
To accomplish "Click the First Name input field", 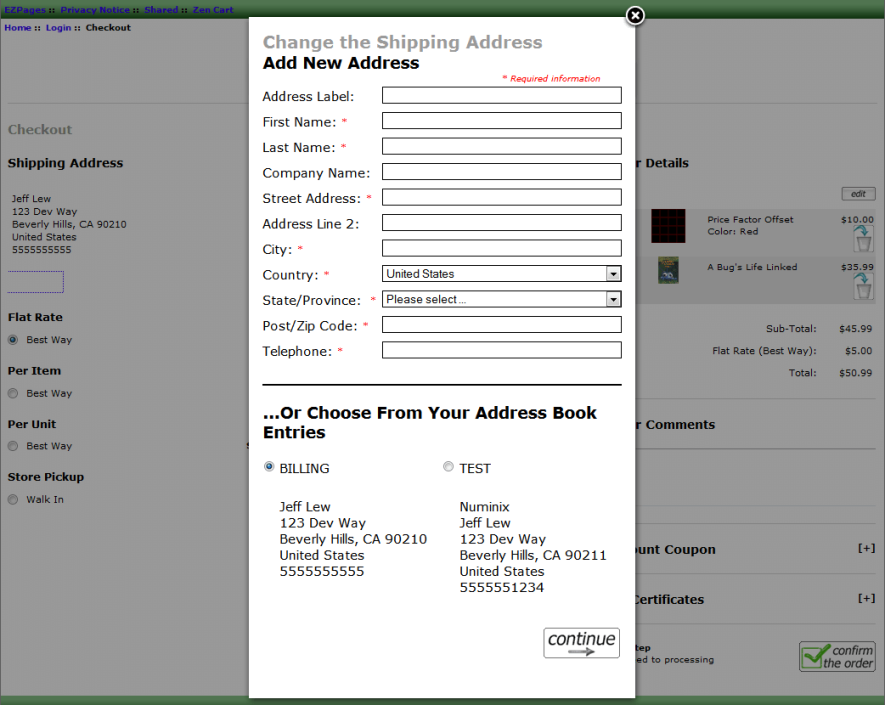I will (501, 120).
